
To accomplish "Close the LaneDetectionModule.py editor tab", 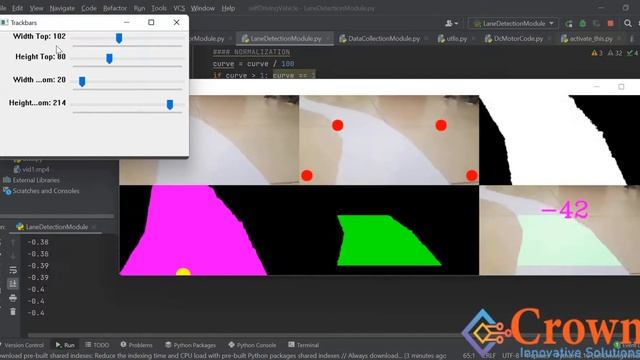I will click(328, 39).
